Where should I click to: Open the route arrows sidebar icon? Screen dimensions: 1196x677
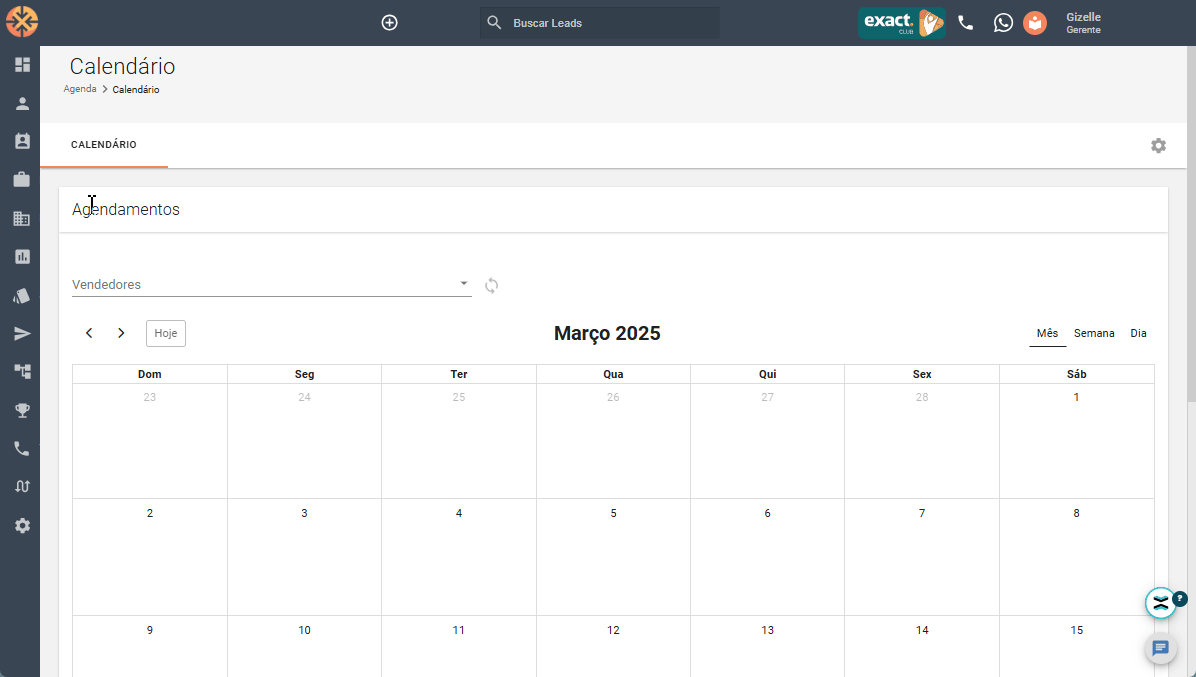coord(22,486)
